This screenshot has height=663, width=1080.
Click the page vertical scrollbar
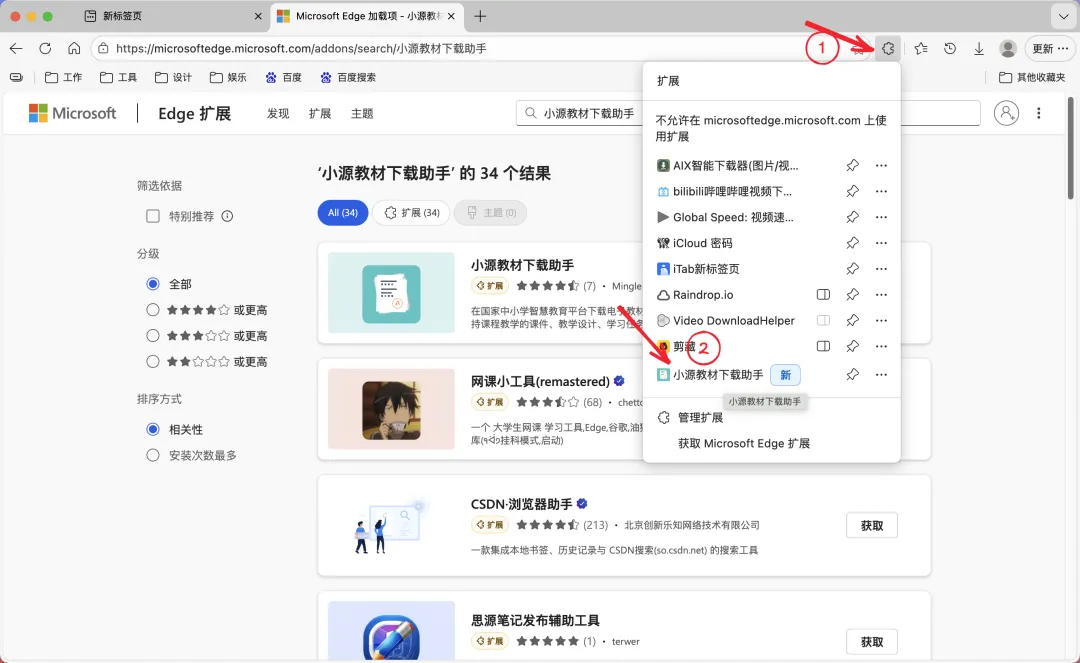click(x=1071, y=148)
